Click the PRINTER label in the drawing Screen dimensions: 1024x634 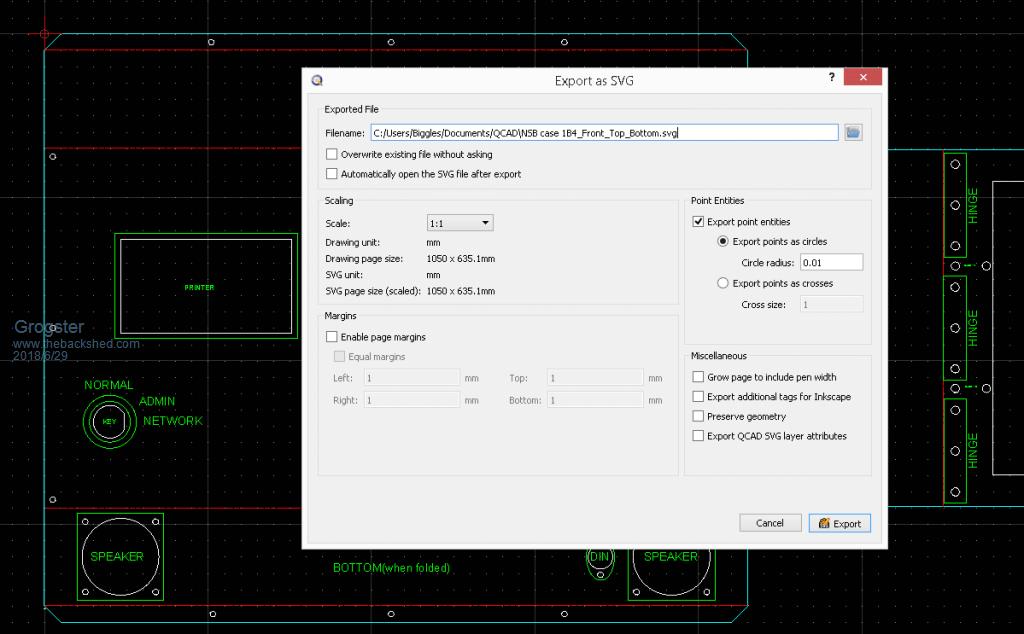pos(199,287)
